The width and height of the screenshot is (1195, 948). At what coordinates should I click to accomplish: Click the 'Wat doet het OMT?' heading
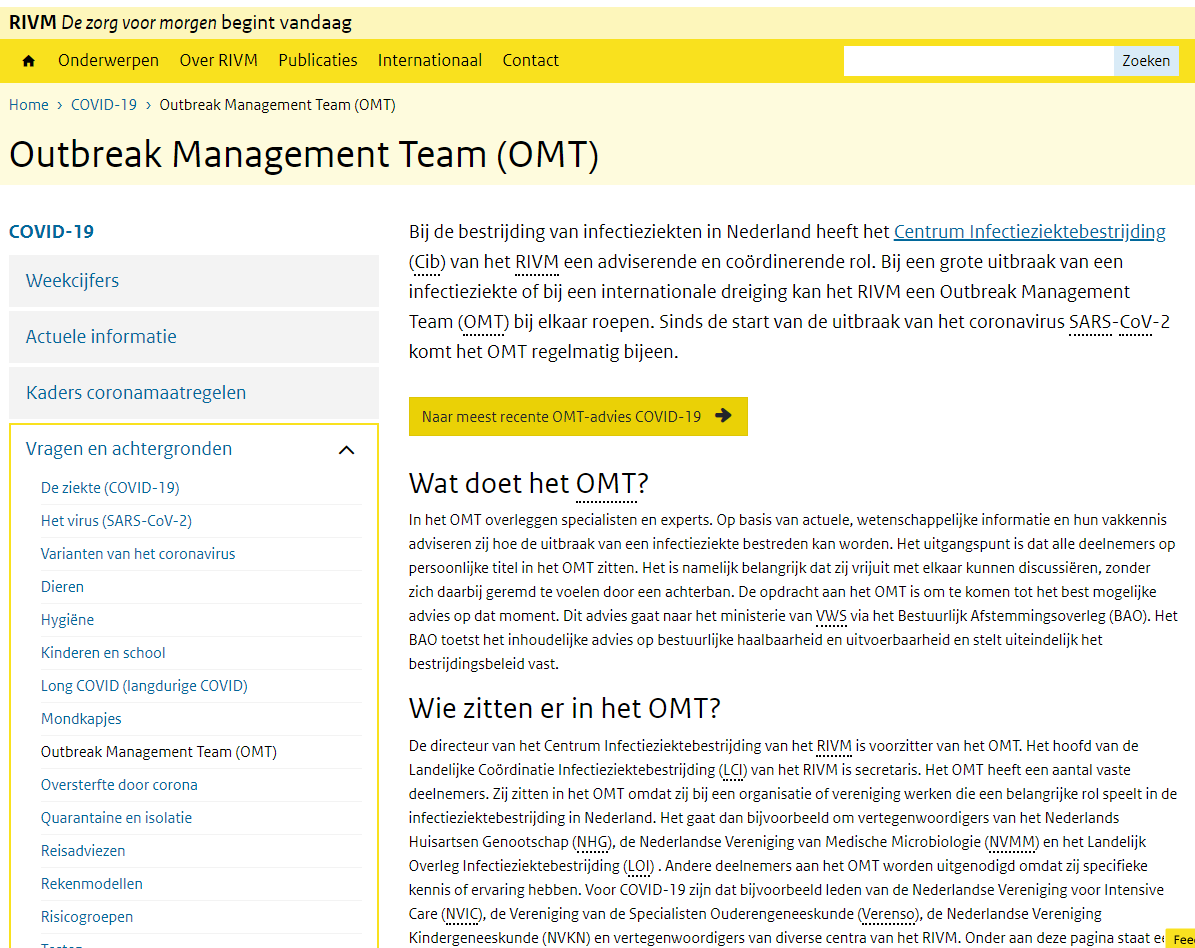point(529,483)
